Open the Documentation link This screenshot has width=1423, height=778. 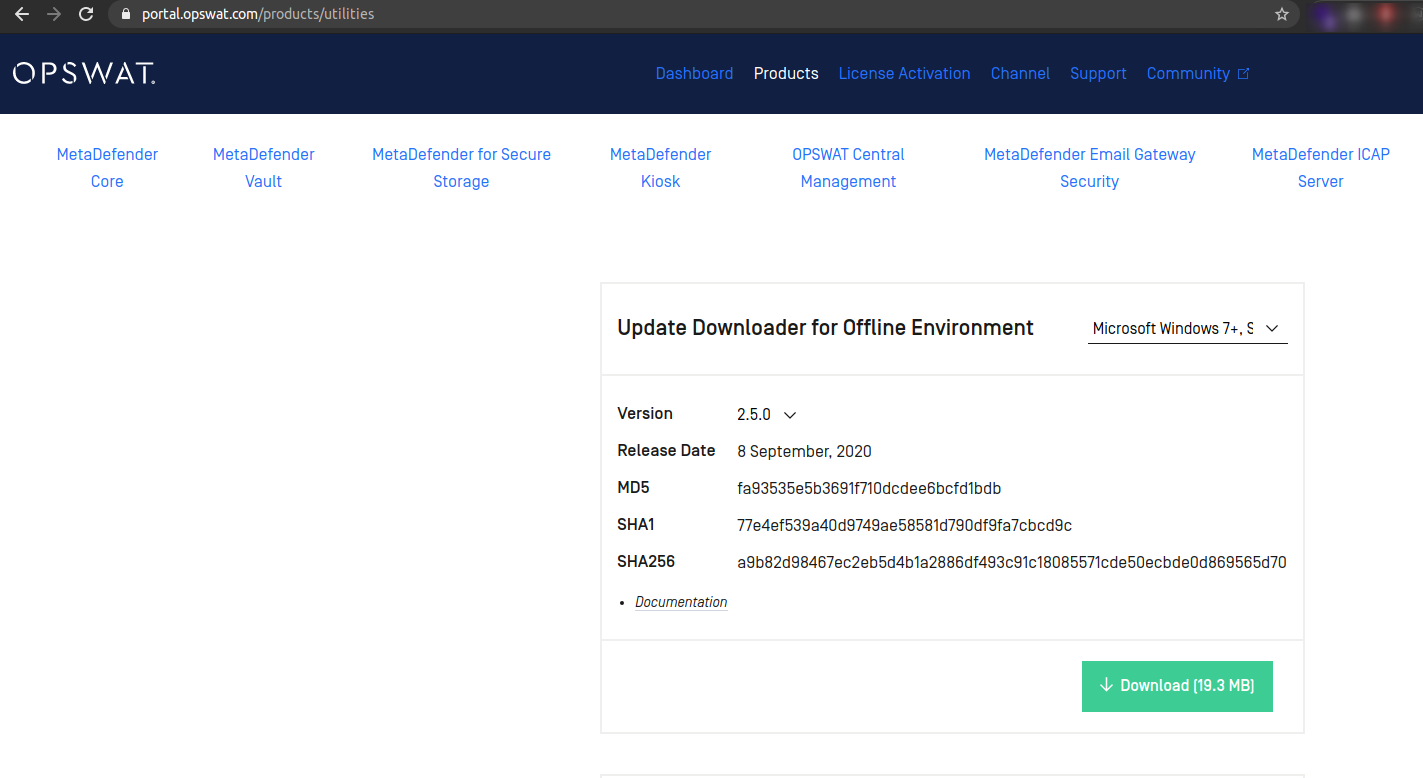681,602
